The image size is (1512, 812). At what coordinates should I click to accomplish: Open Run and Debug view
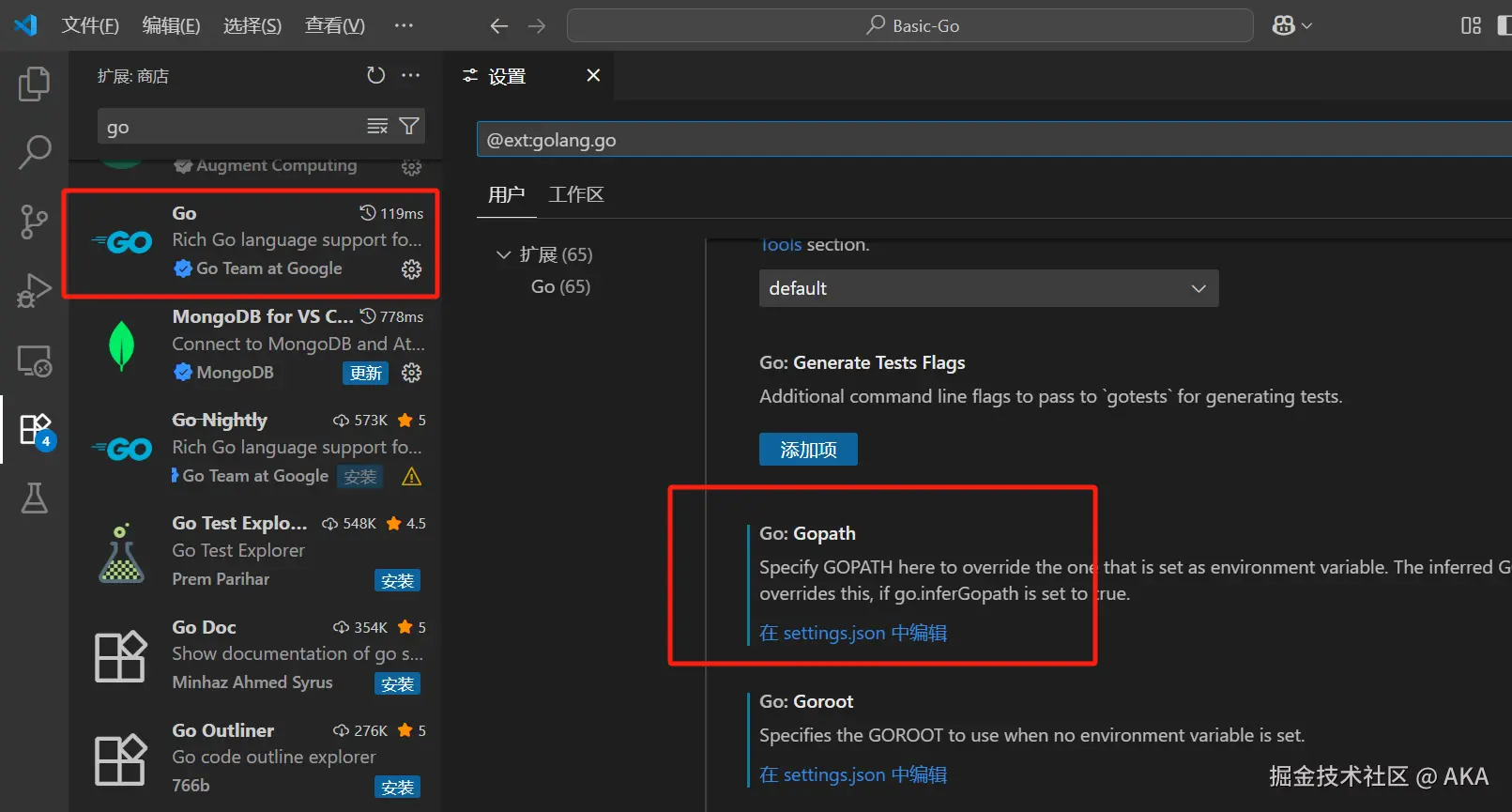pyautogui.click(x=34, y=291)
